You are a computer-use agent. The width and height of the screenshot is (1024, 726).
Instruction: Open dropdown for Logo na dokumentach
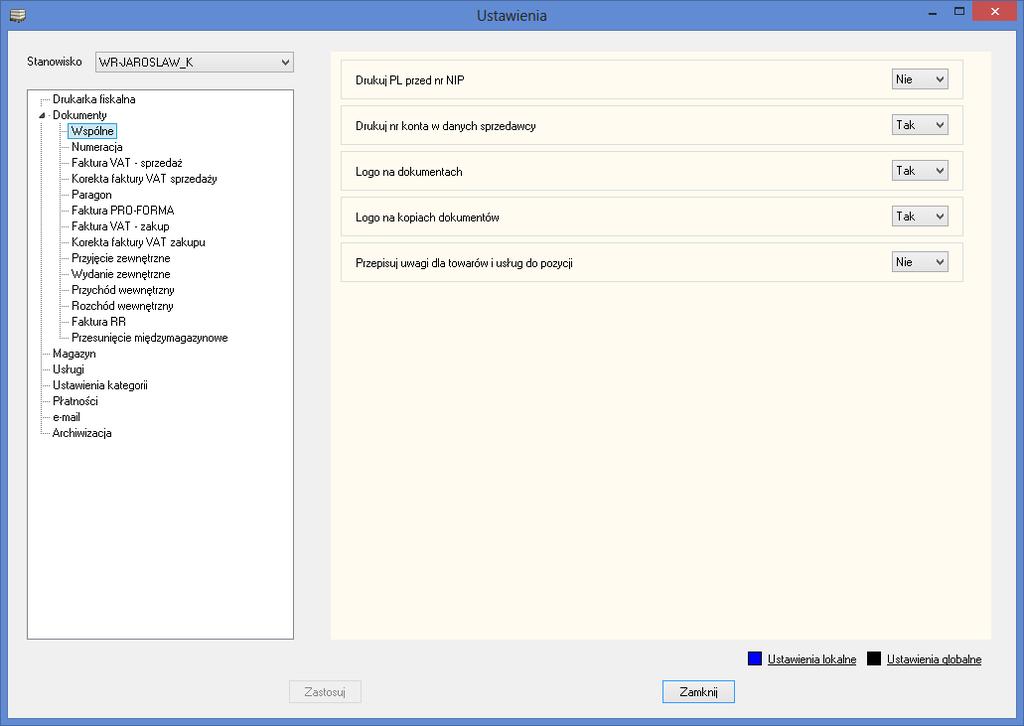pyautogui.click(x=920, y=170)
